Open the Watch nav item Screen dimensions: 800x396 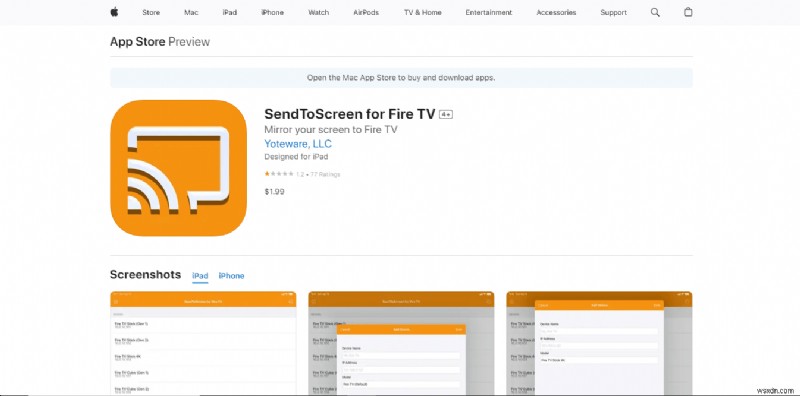[x=318, y=12]
